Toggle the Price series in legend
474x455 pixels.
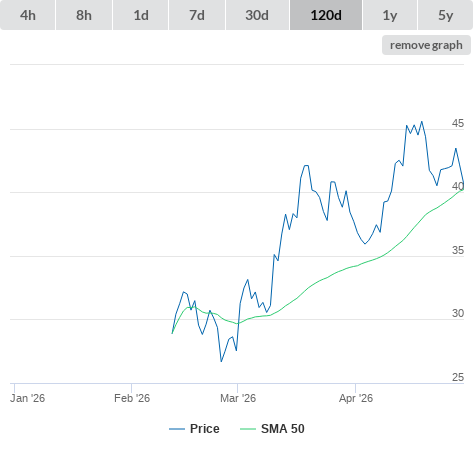tap(205, 429)
